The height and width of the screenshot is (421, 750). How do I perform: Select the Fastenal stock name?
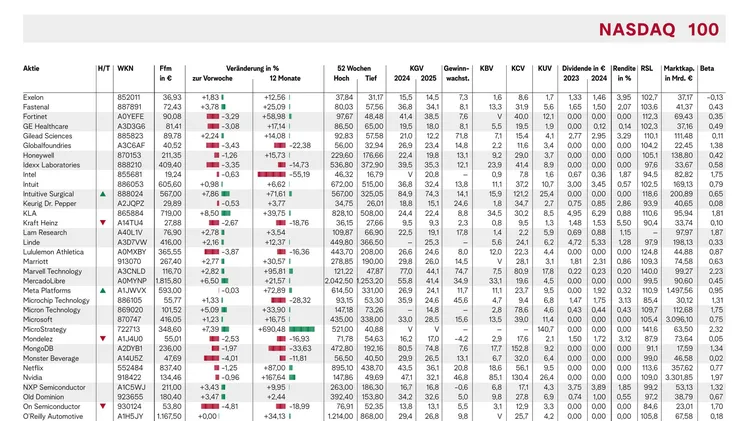click(x=36, y=107)
